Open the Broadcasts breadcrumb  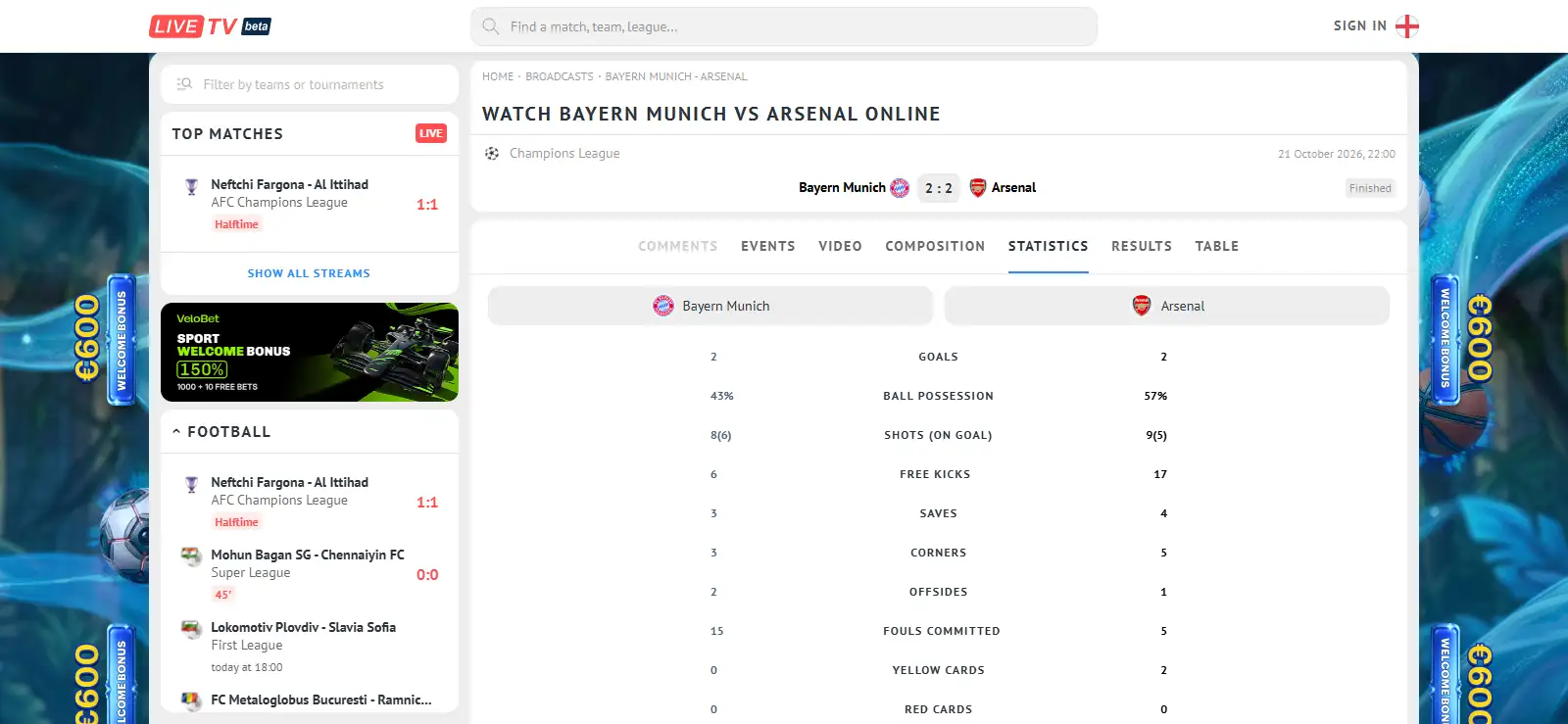(x=560, y=76)
